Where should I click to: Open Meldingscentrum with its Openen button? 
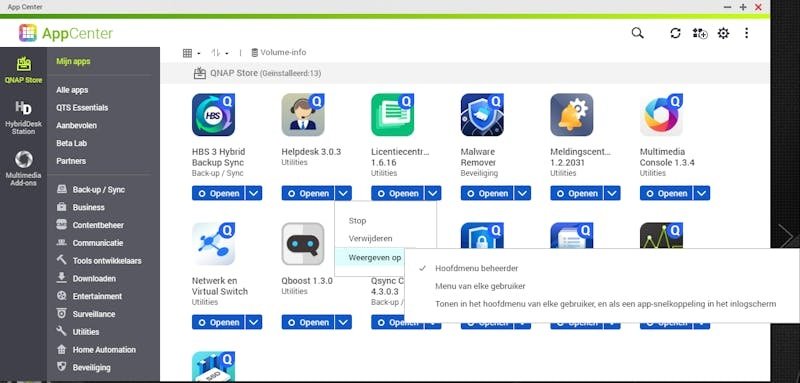pyautogui.click(x=577, y=193)
